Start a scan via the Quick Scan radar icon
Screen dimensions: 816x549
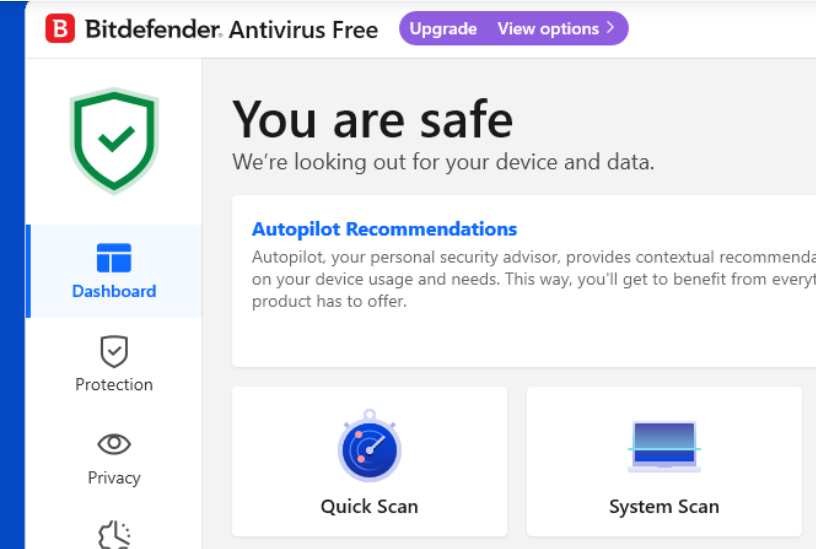pos(369,447)
